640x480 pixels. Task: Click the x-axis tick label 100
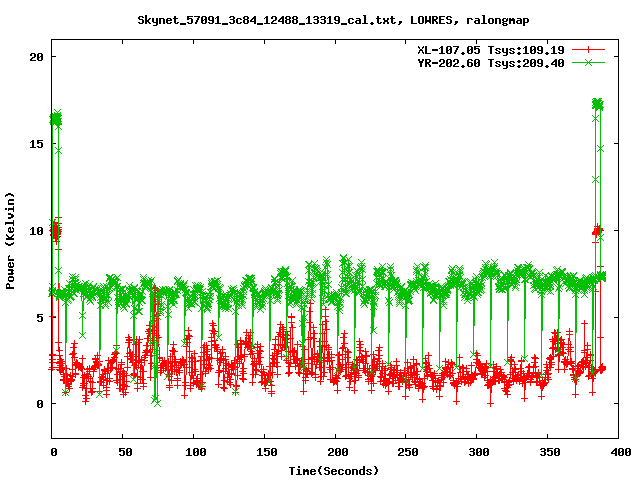(x=196, y=452)
